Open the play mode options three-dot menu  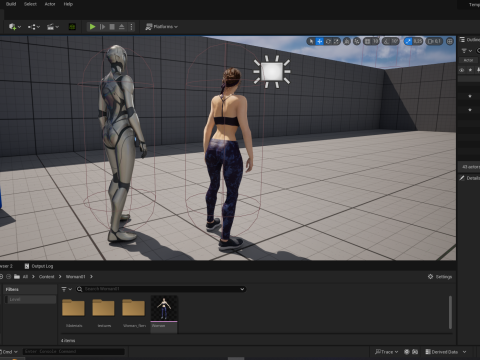(131, 27)
